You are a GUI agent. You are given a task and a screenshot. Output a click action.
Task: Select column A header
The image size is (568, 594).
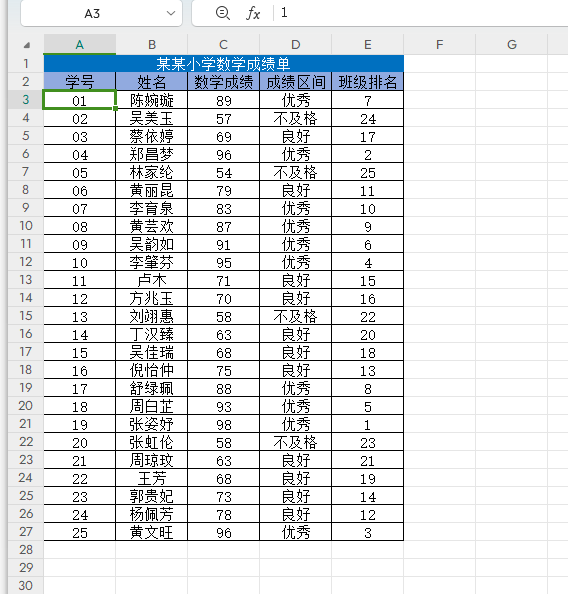(80, 44)
